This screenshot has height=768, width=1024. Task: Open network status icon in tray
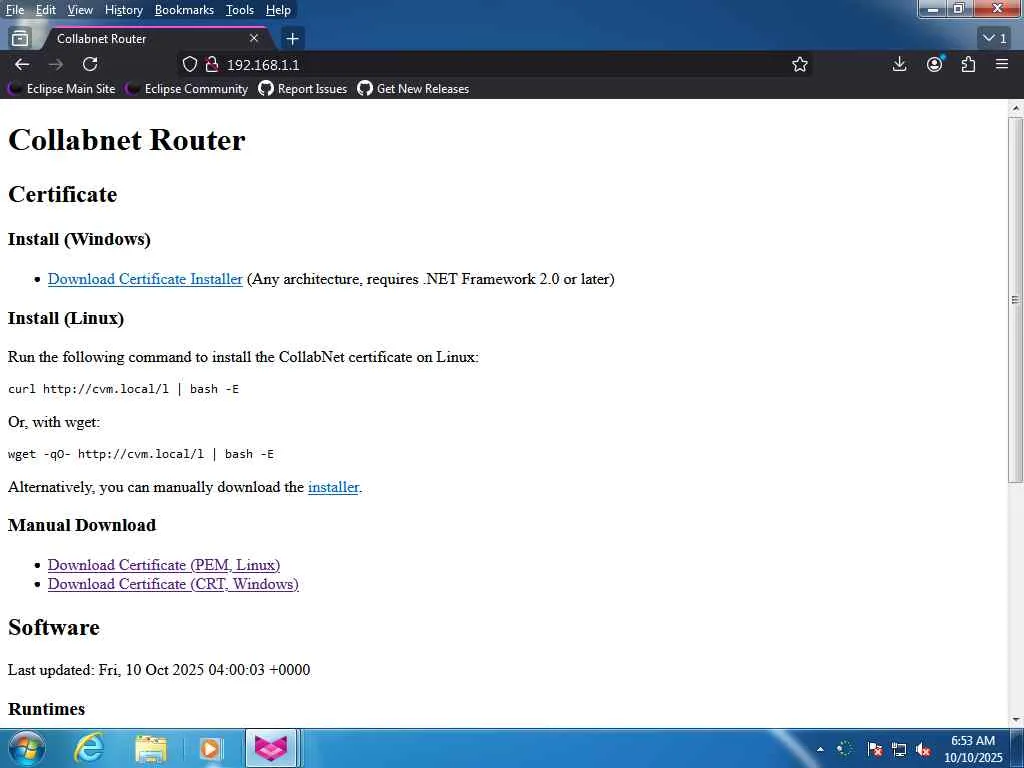899,749
